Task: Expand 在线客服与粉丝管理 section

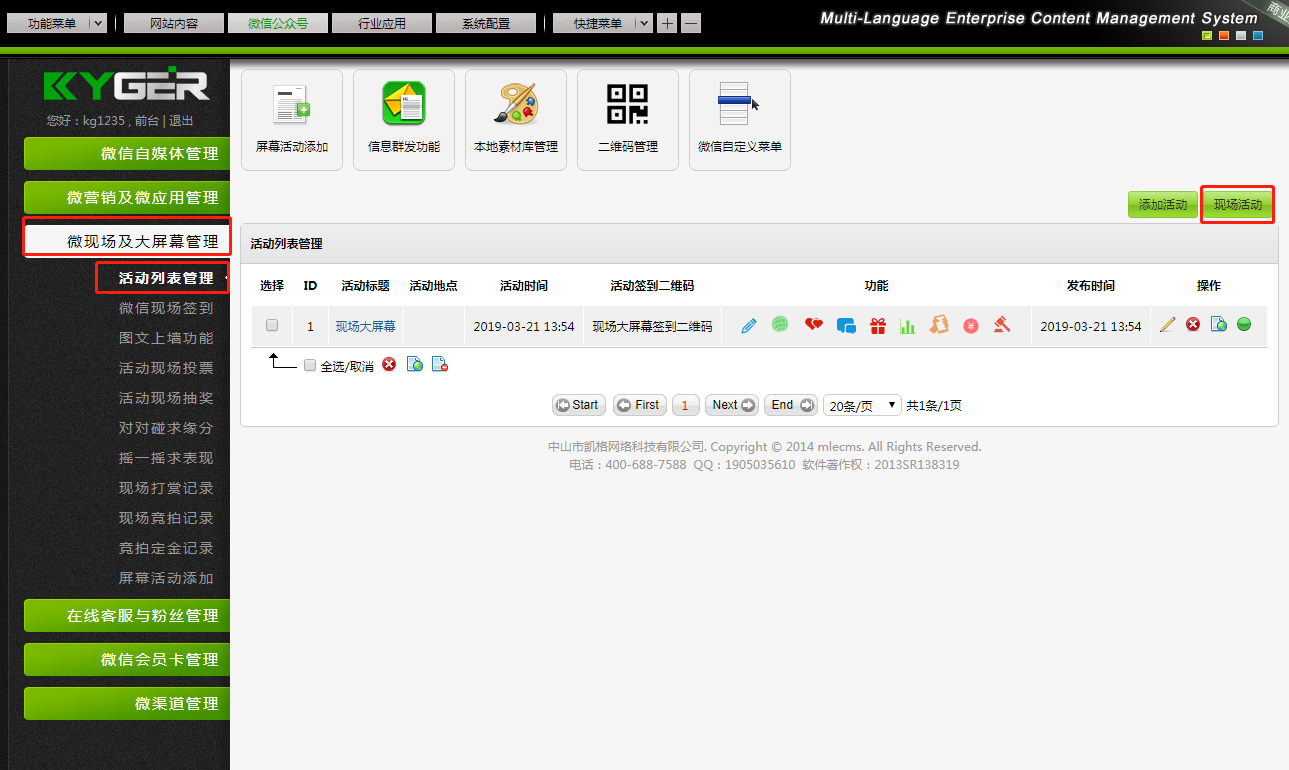Action: pos(127,616)
